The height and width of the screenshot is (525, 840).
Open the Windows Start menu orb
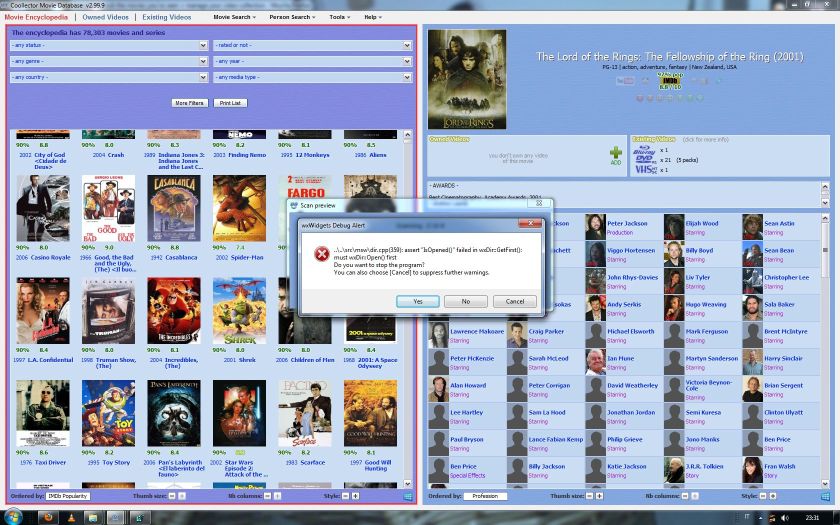13,516
